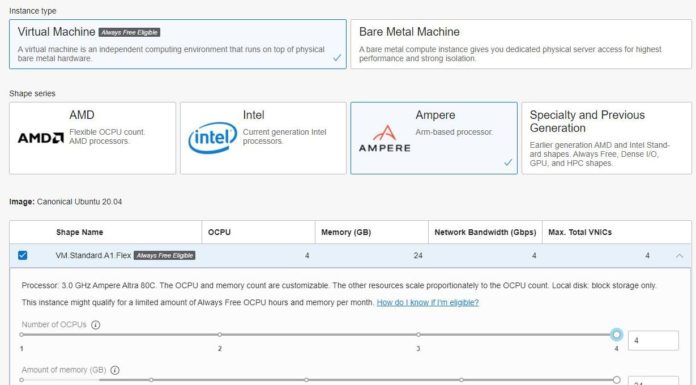Click the memory slider handle at maximum

[x=616, y=380]
